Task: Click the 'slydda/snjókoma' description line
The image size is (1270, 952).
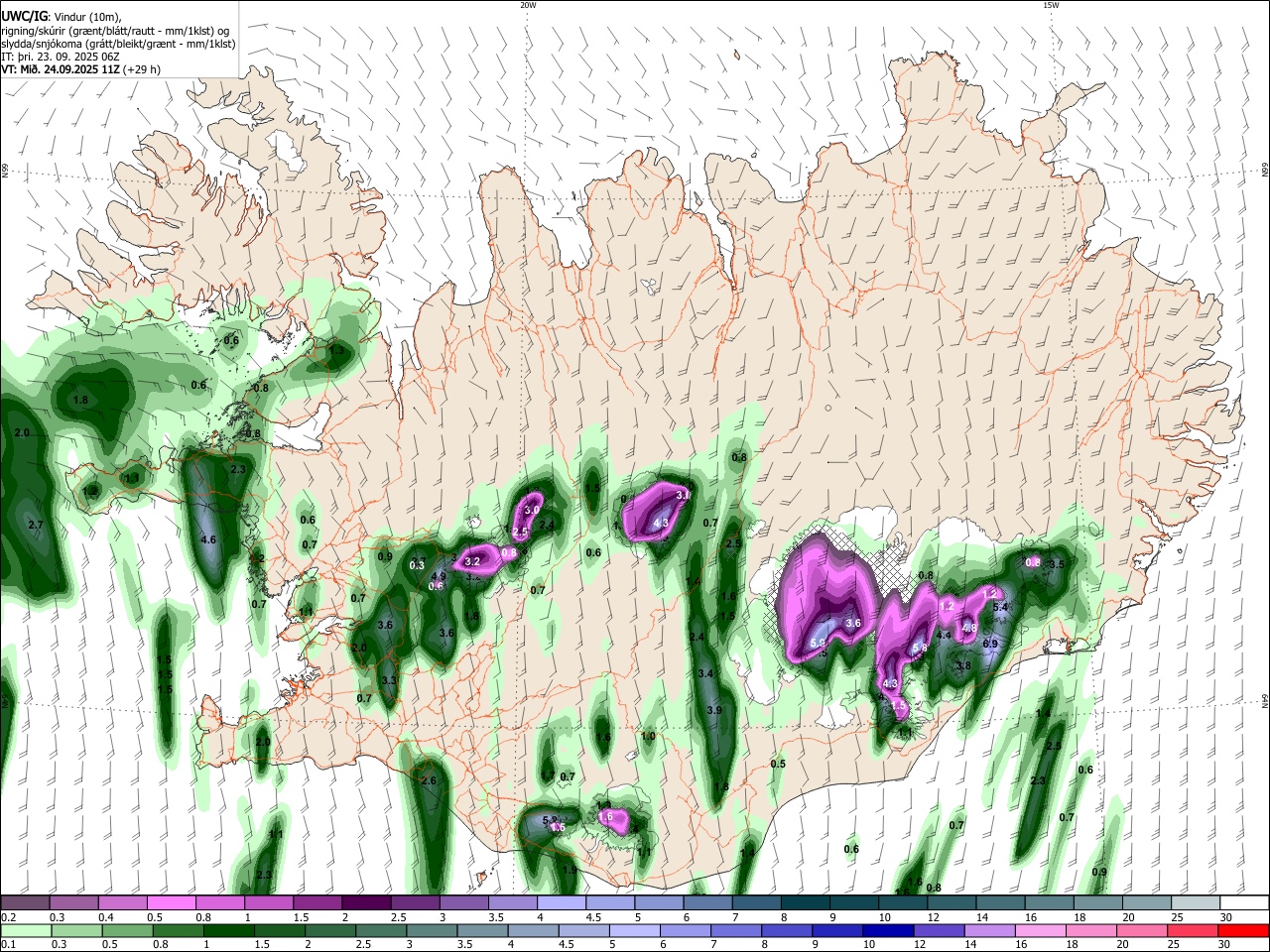Action: point(118,44)
